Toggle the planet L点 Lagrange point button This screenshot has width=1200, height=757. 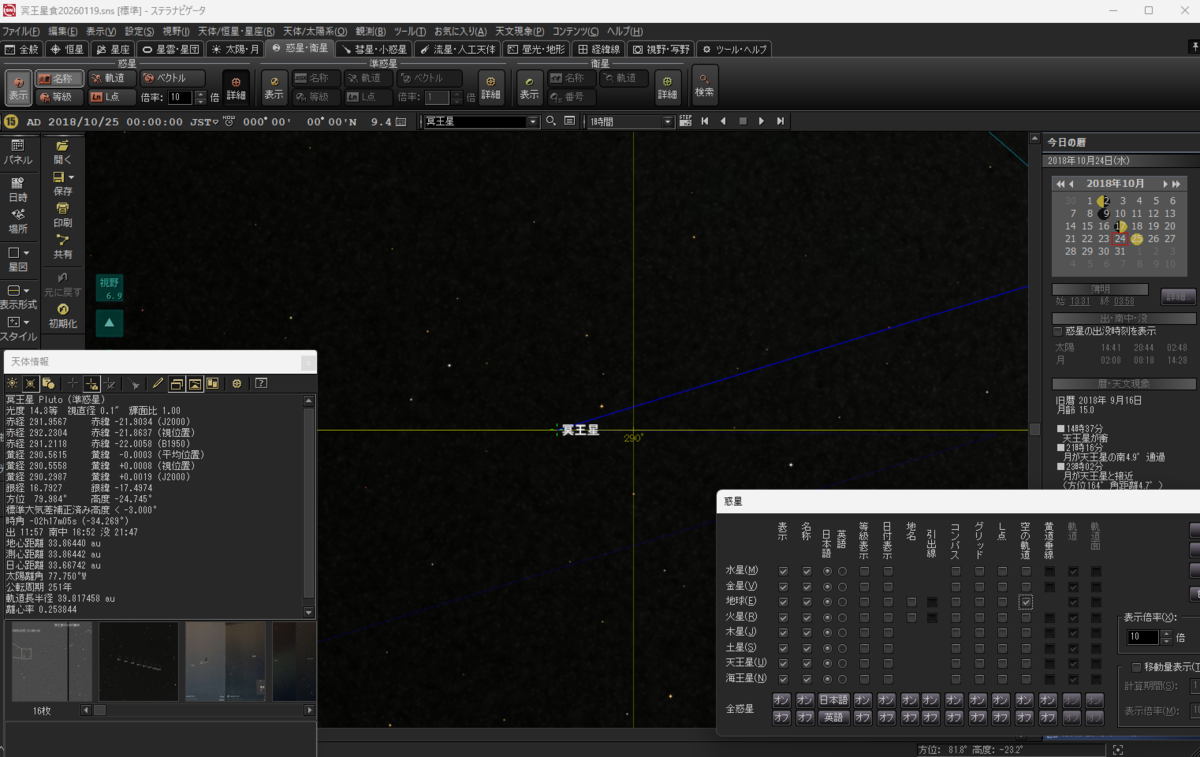111,97
